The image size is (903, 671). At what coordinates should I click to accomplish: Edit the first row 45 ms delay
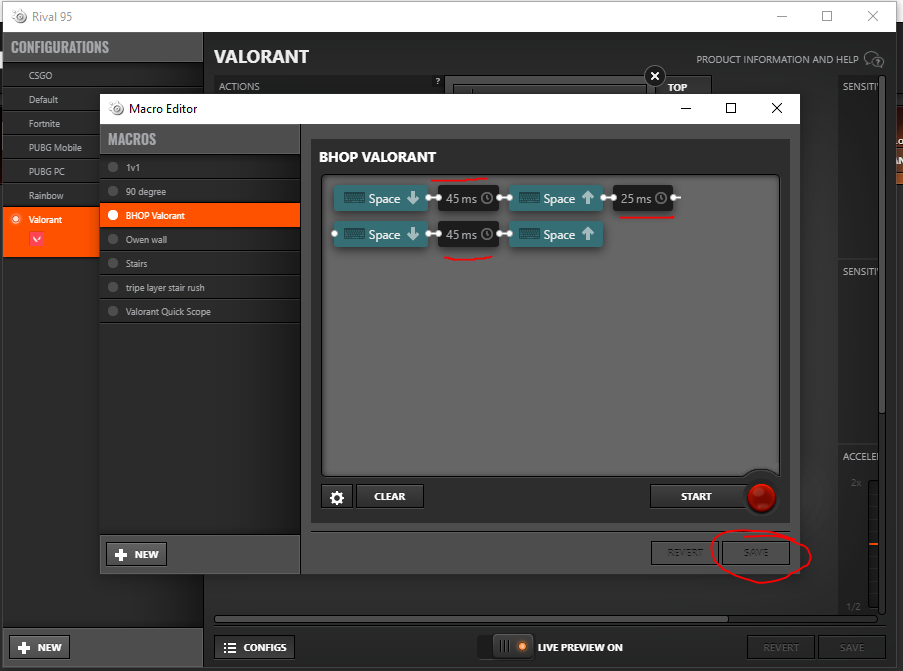[468, 198]
